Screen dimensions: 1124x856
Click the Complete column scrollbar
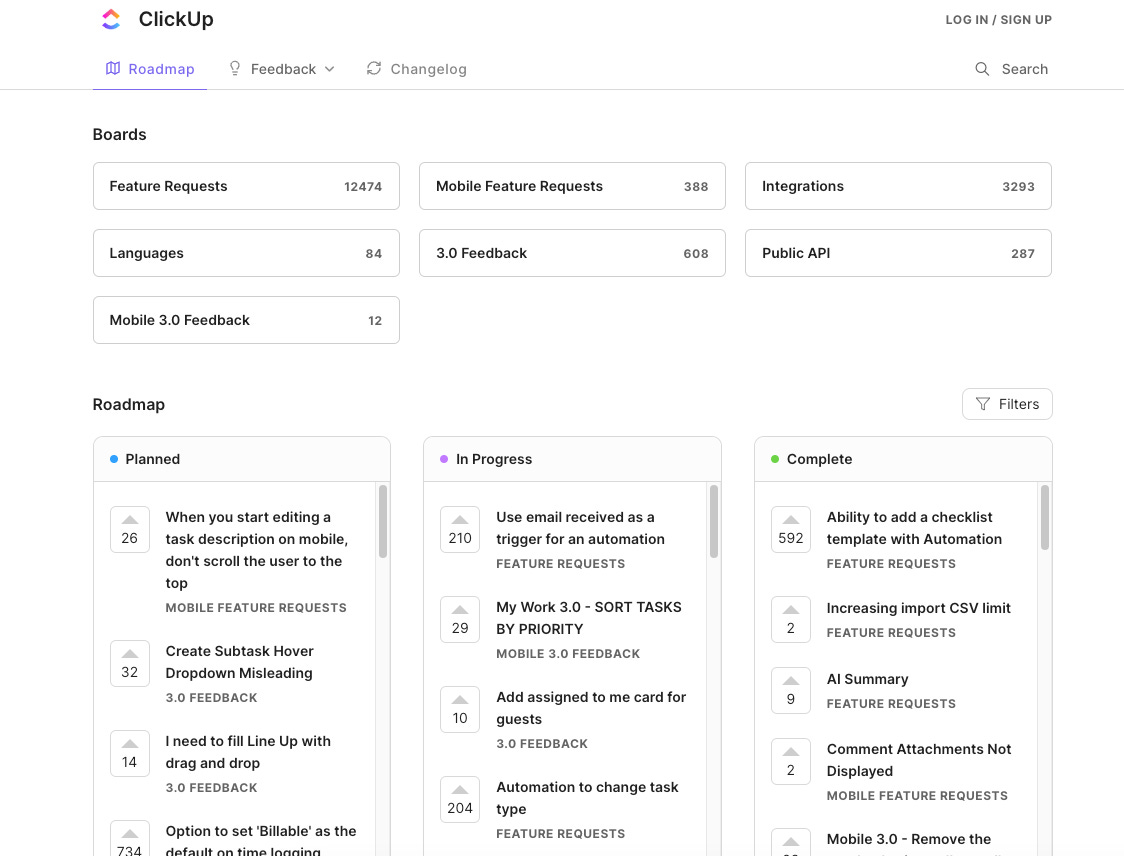tap(1044, 518)
